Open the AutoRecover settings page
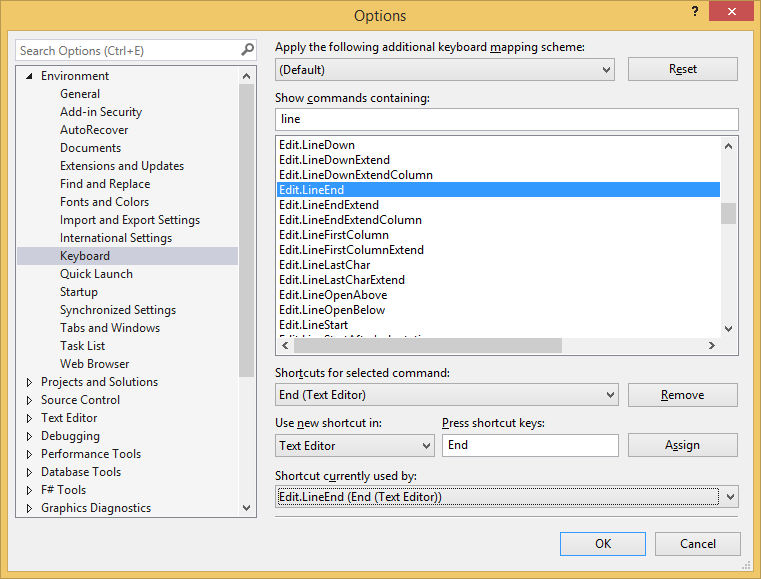 coord(94,130)
